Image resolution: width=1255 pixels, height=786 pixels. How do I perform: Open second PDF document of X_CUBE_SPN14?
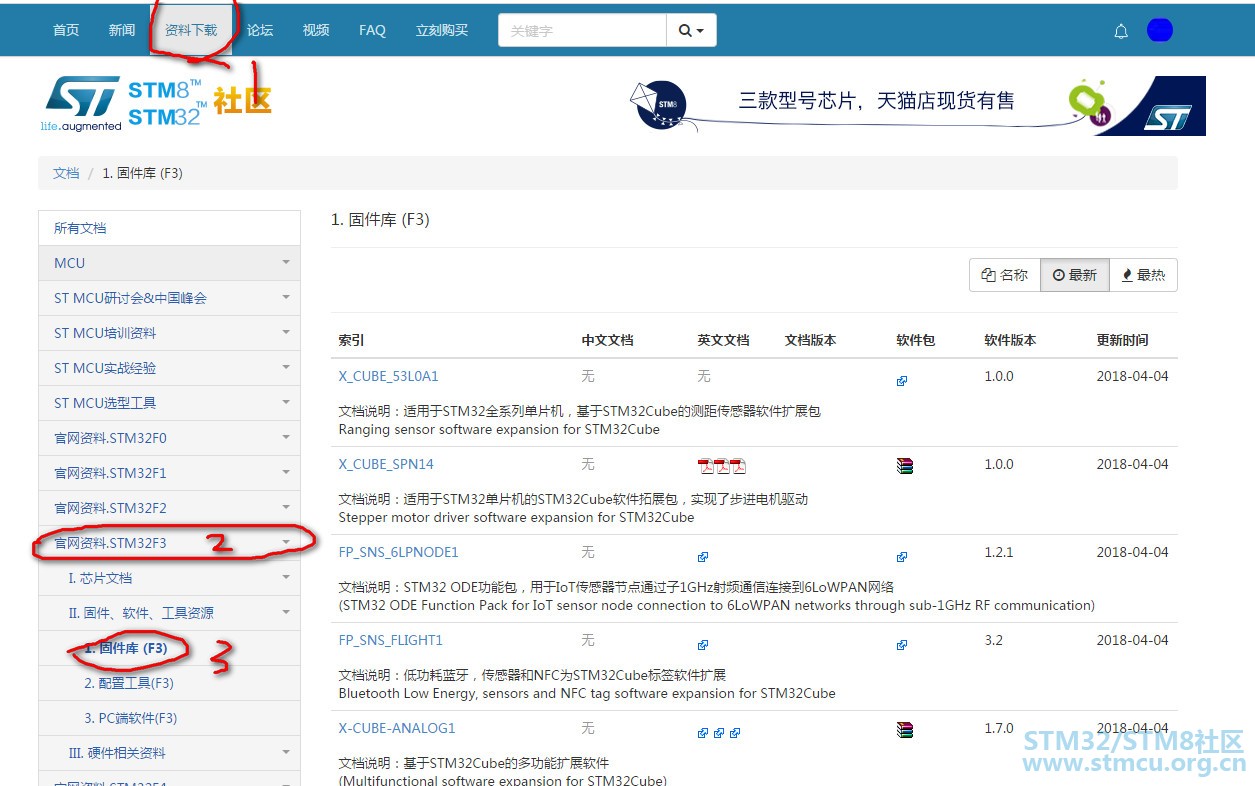click(722, 465)
